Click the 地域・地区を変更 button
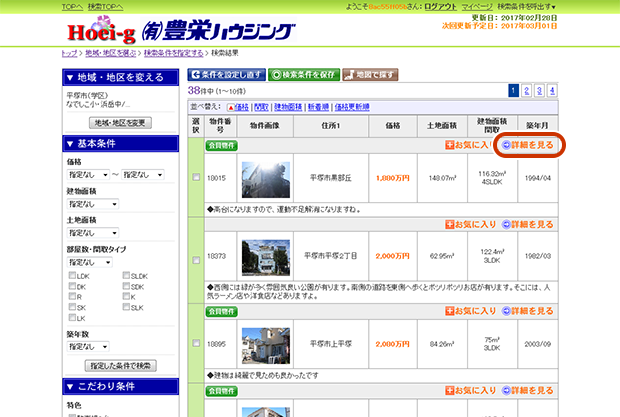This screenshot has height=417, width=620. (120, 123)
